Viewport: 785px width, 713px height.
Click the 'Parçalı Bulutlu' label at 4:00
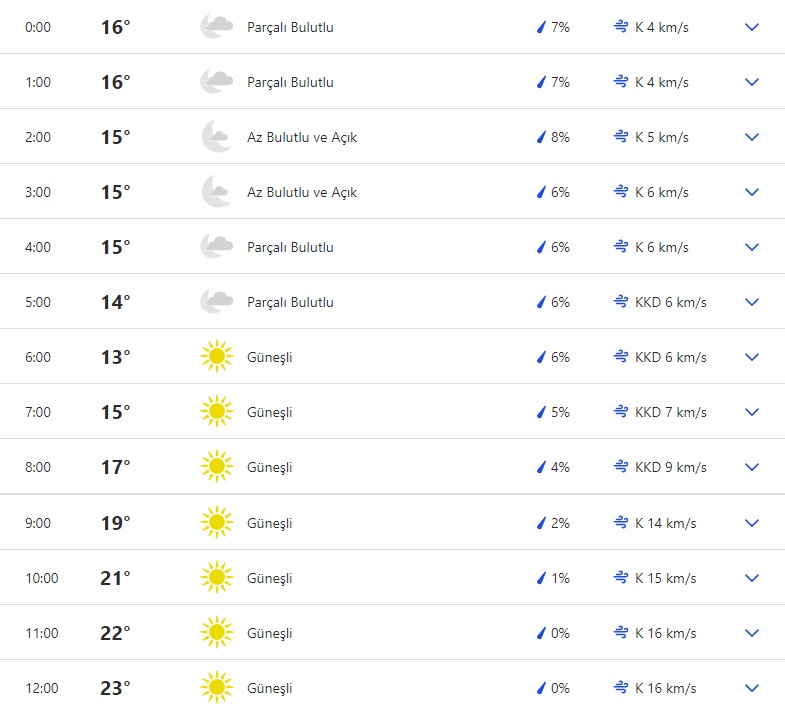[290, 247]
